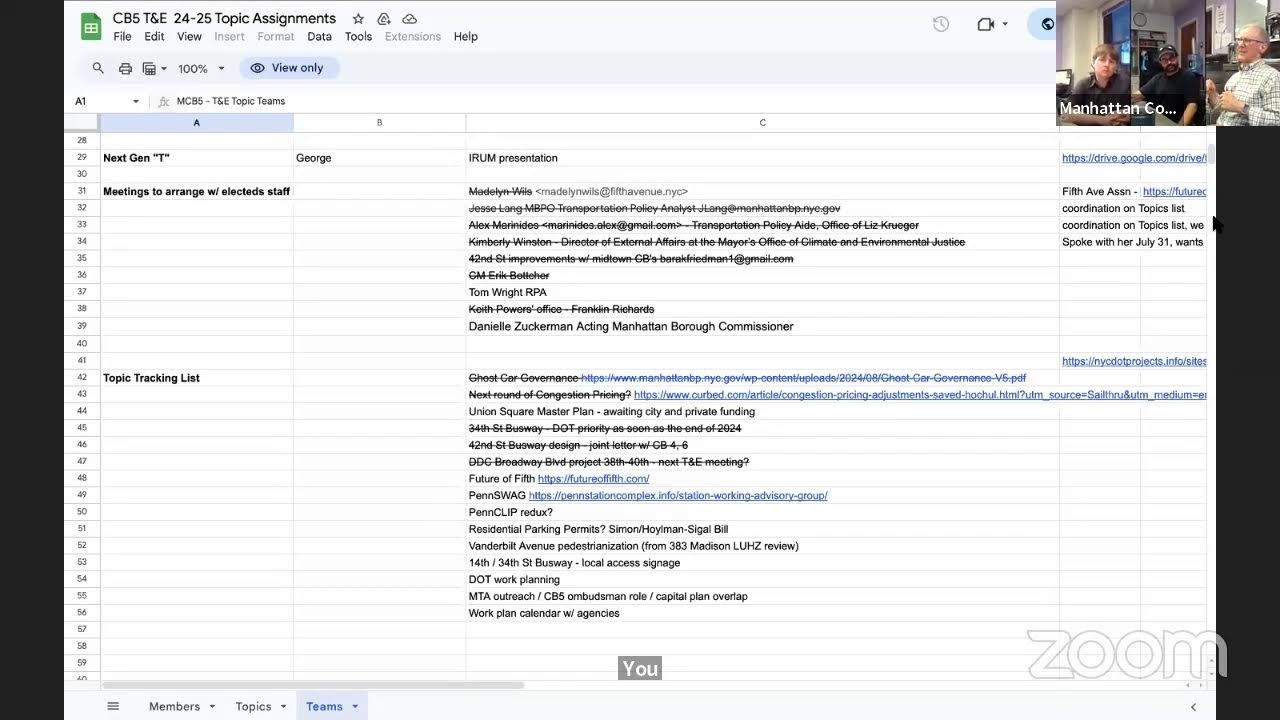Open the name box A1 dropdown arrow

pos(136,101)
